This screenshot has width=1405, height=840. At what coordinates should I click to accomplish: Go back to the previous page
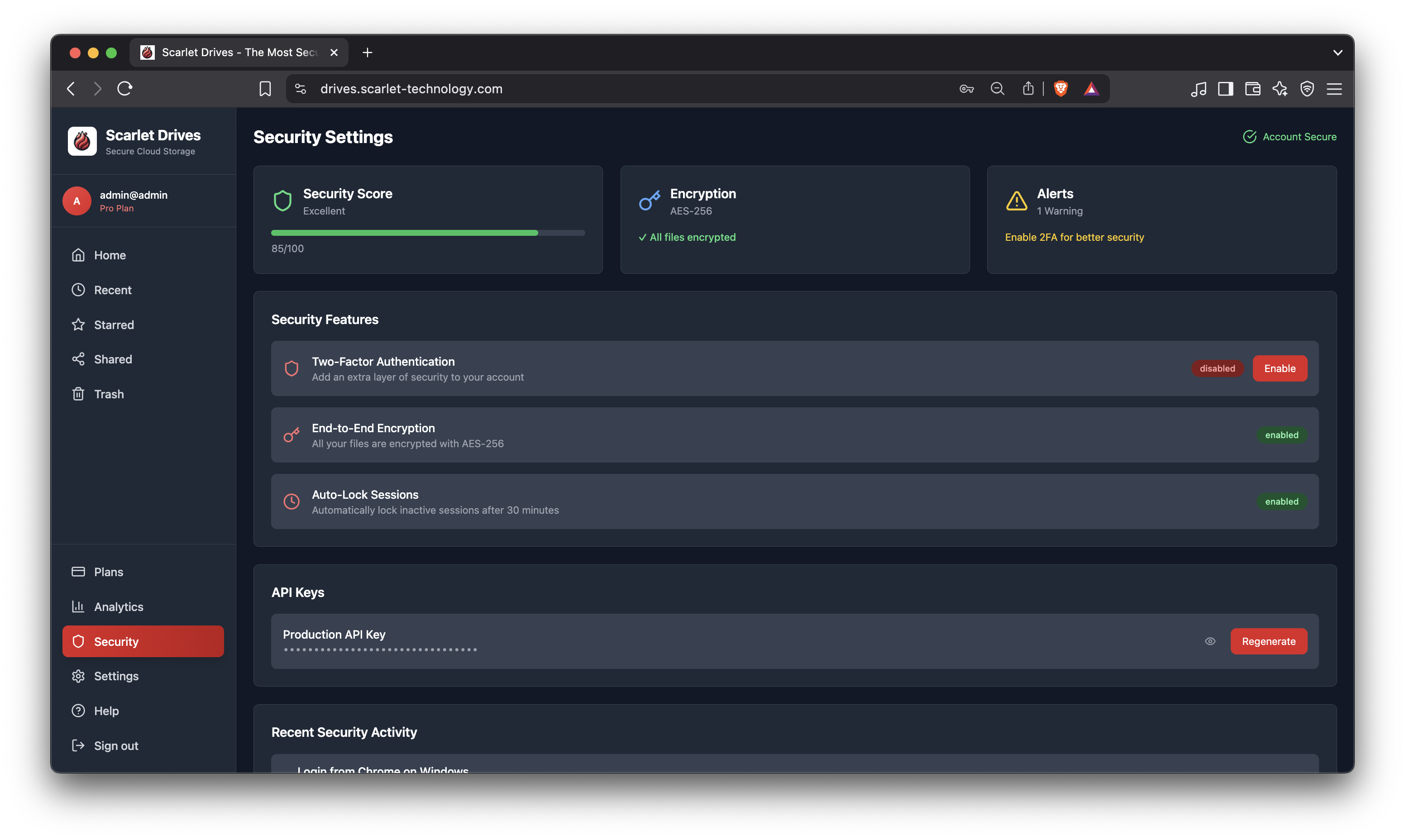[x=71, y=89]
